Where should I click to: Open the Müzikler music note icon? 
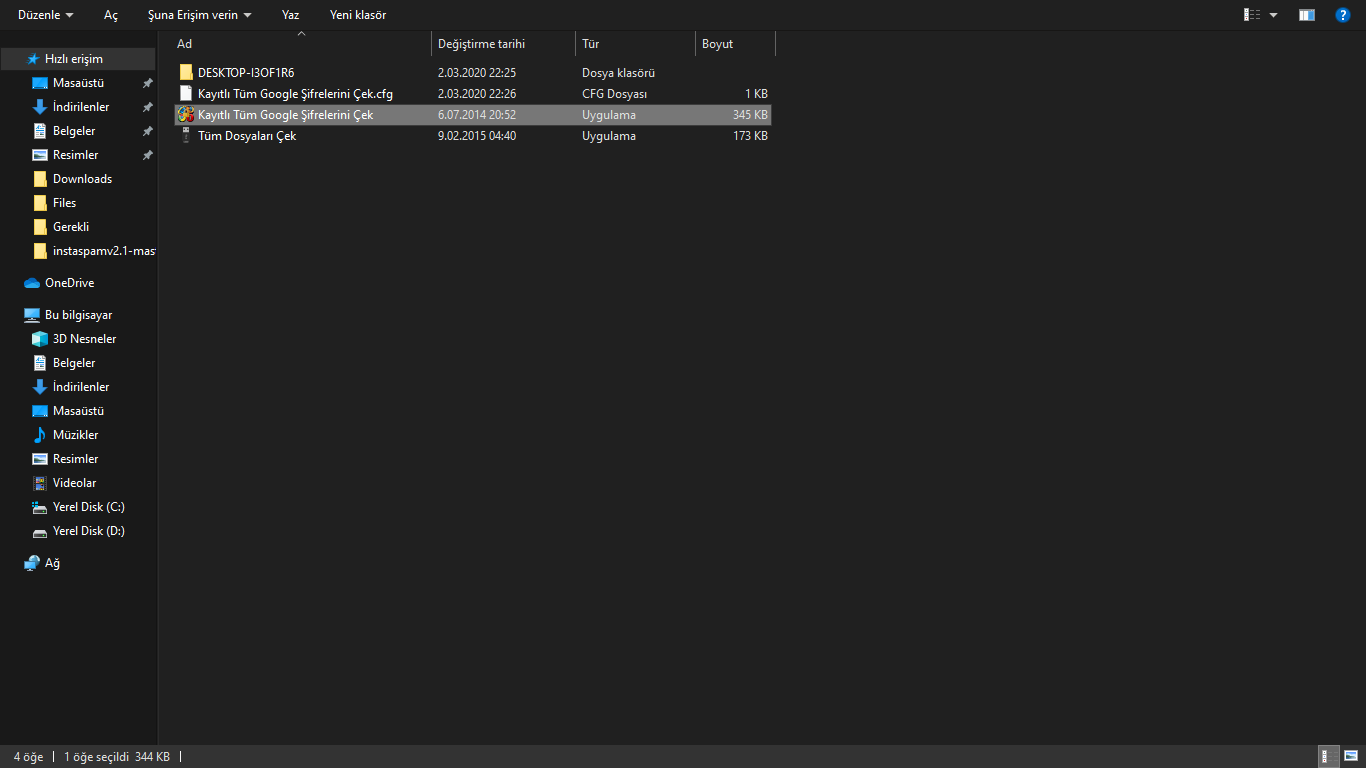pyautogui.click(x=40, y=435)
